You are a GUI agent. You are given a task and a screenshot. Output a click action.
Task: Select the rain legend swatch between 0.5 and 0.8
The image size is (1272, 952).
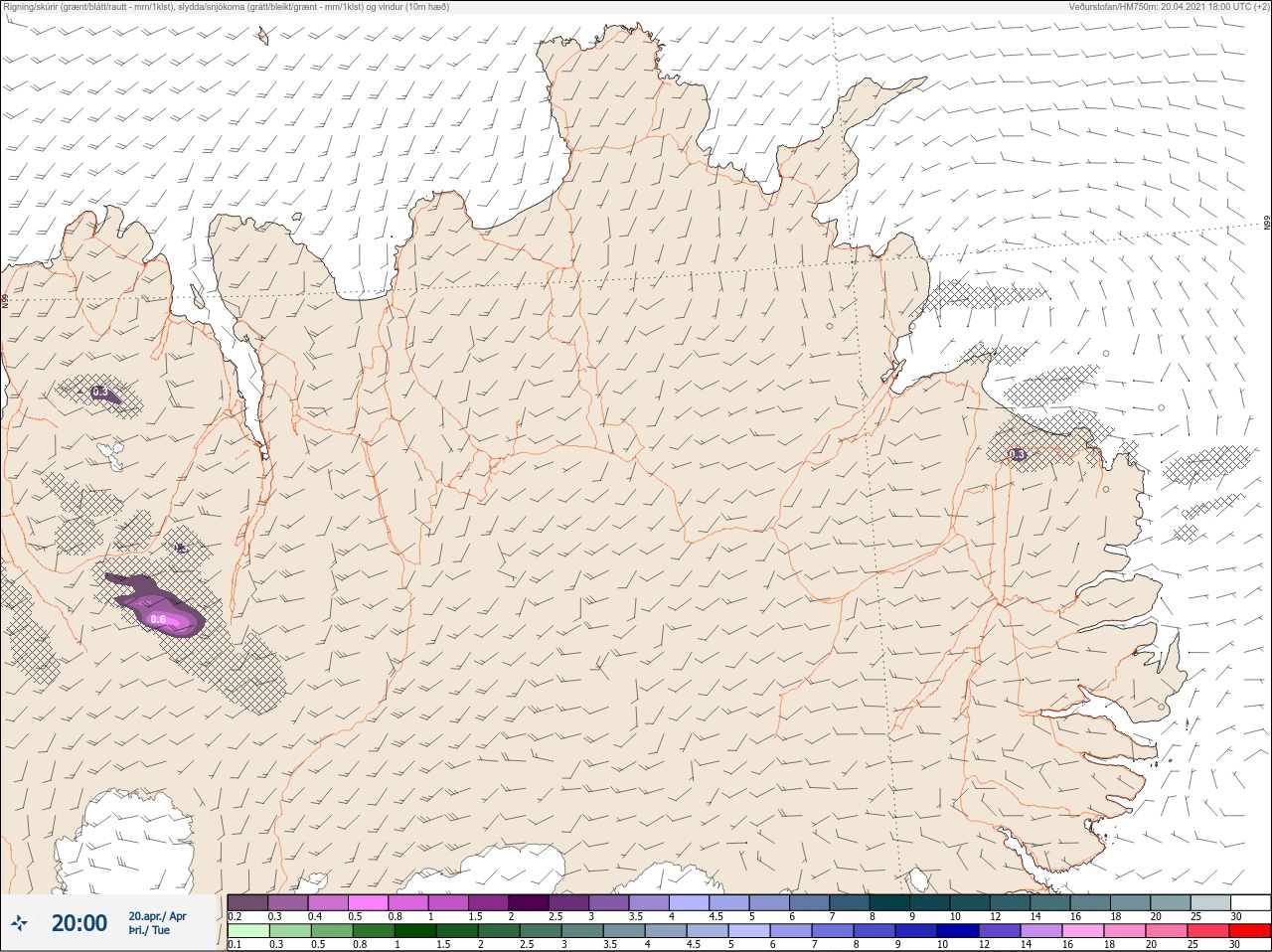coord(332,931)
